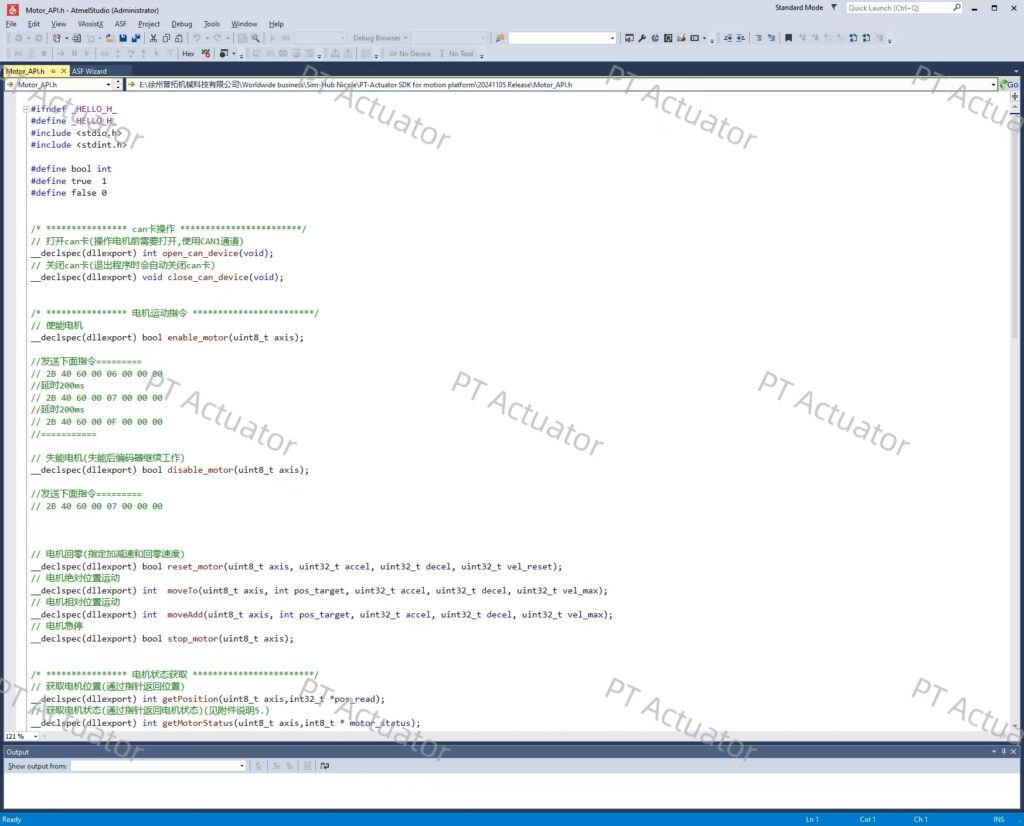Open the Debug menu

tap(181, 24)
